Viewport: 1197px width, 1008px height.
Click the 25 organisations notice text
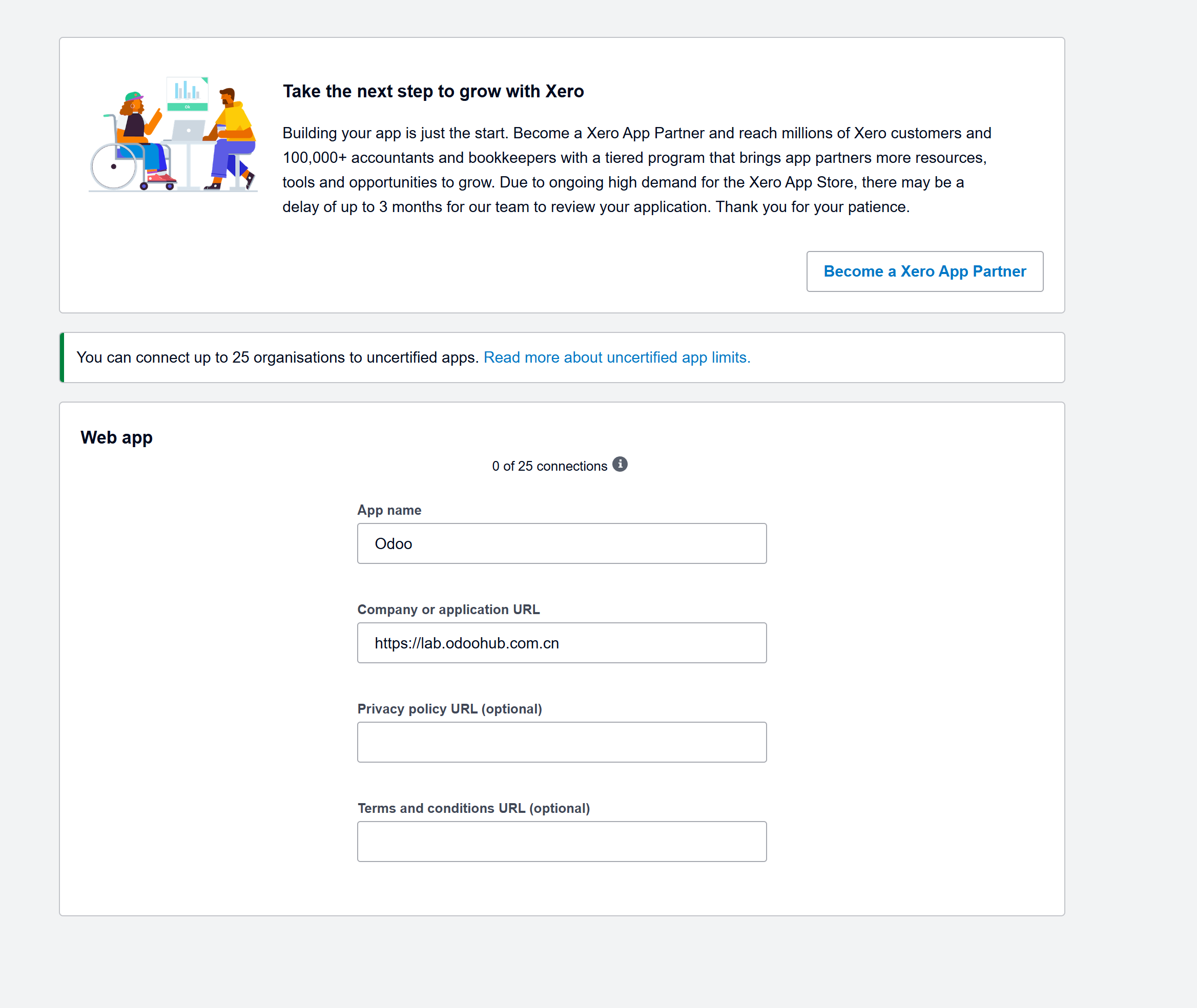click(x=277, y=358)
